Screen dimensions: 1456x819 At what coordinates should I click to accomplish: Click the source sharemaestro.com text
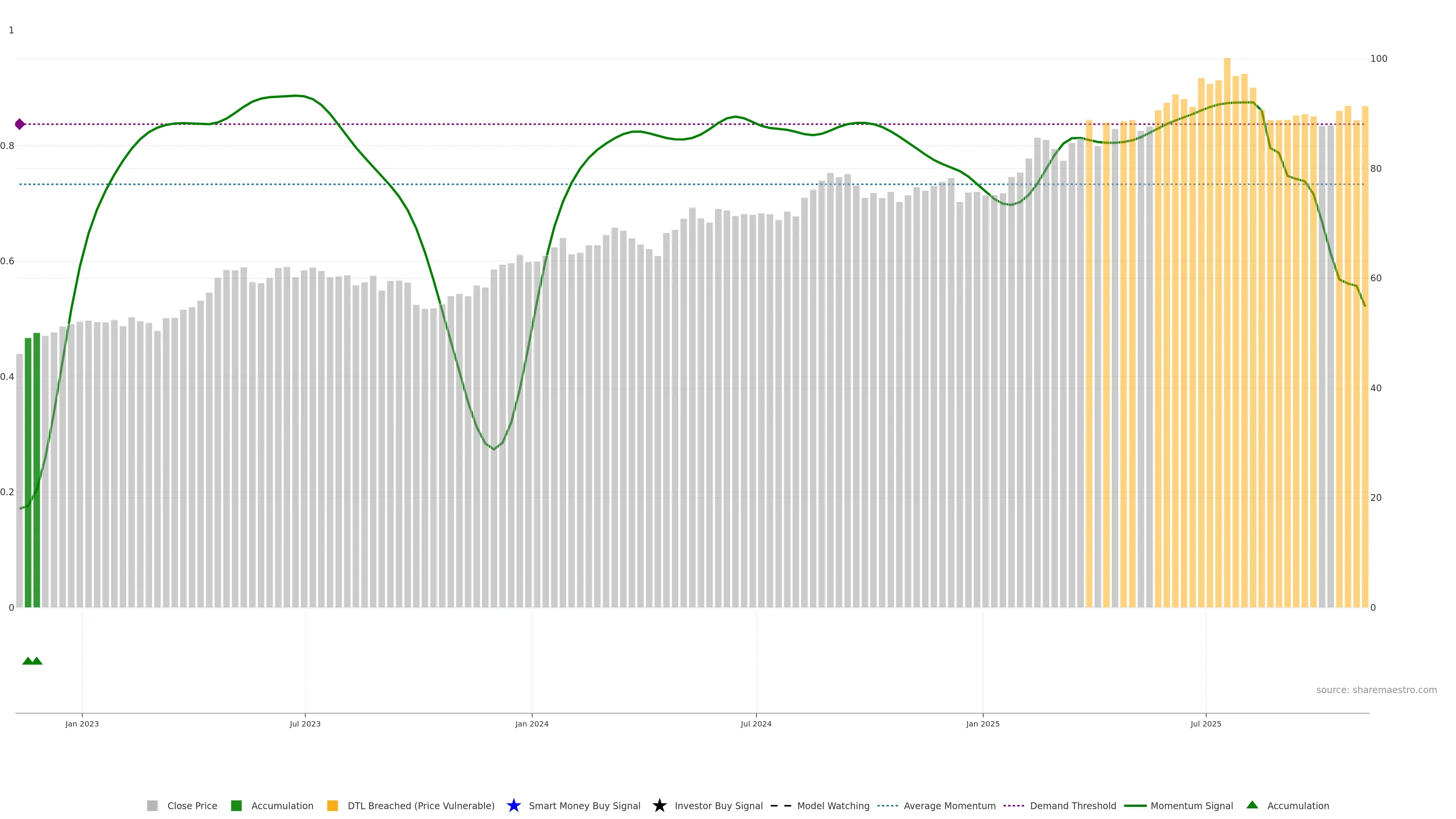coord(1376,690)
